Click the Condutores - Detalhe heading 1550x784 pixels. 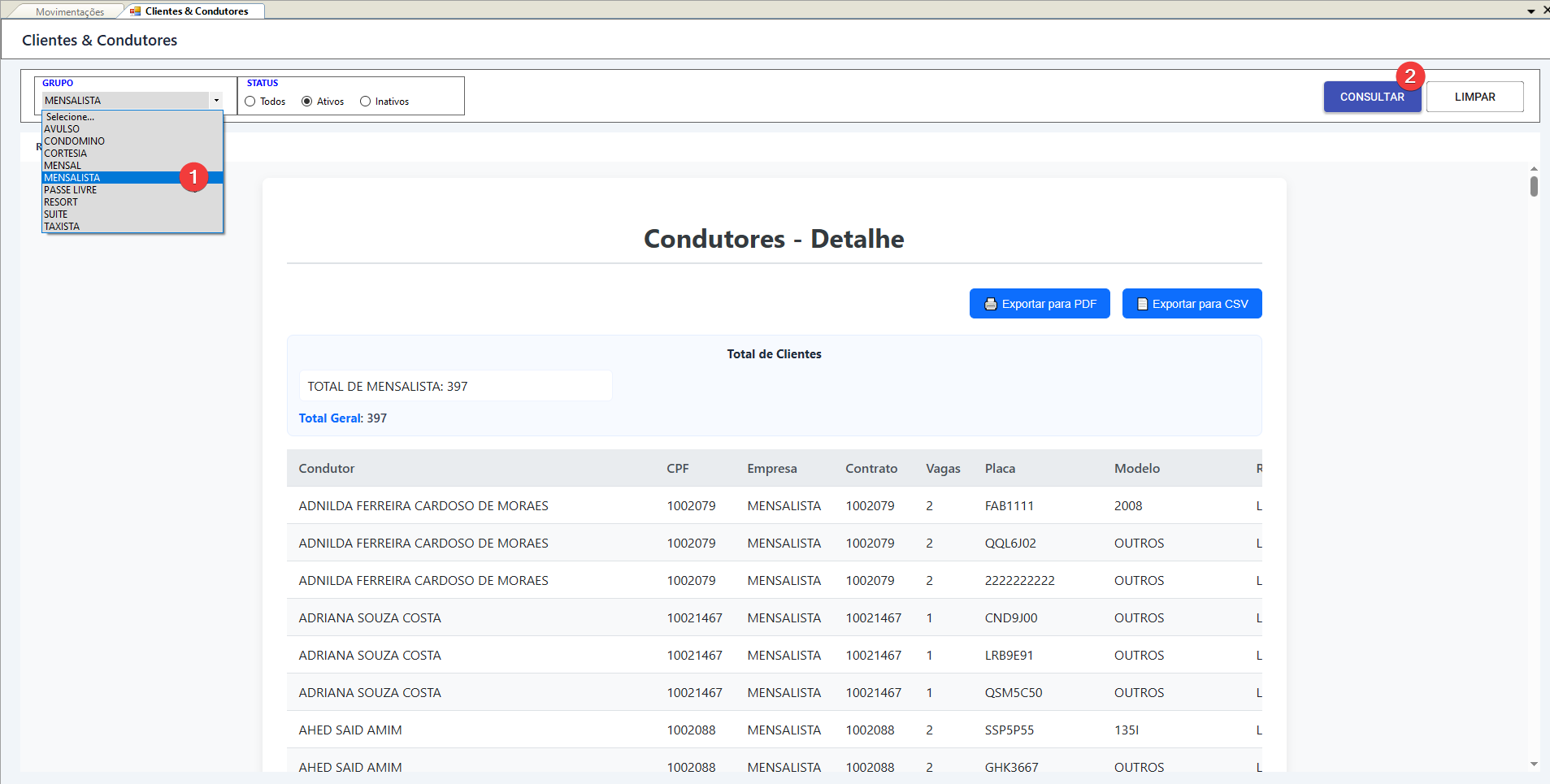(774, 239)
